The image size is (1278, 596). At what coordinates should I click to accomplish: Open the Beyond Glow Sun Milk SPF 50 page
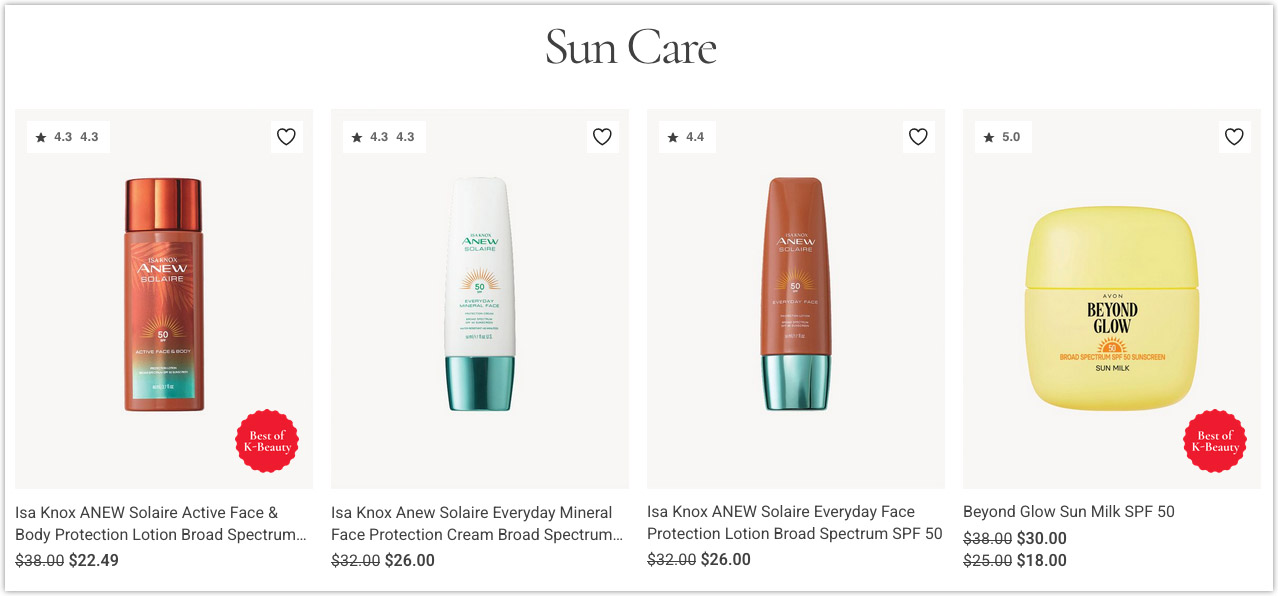coord(1069,511)
